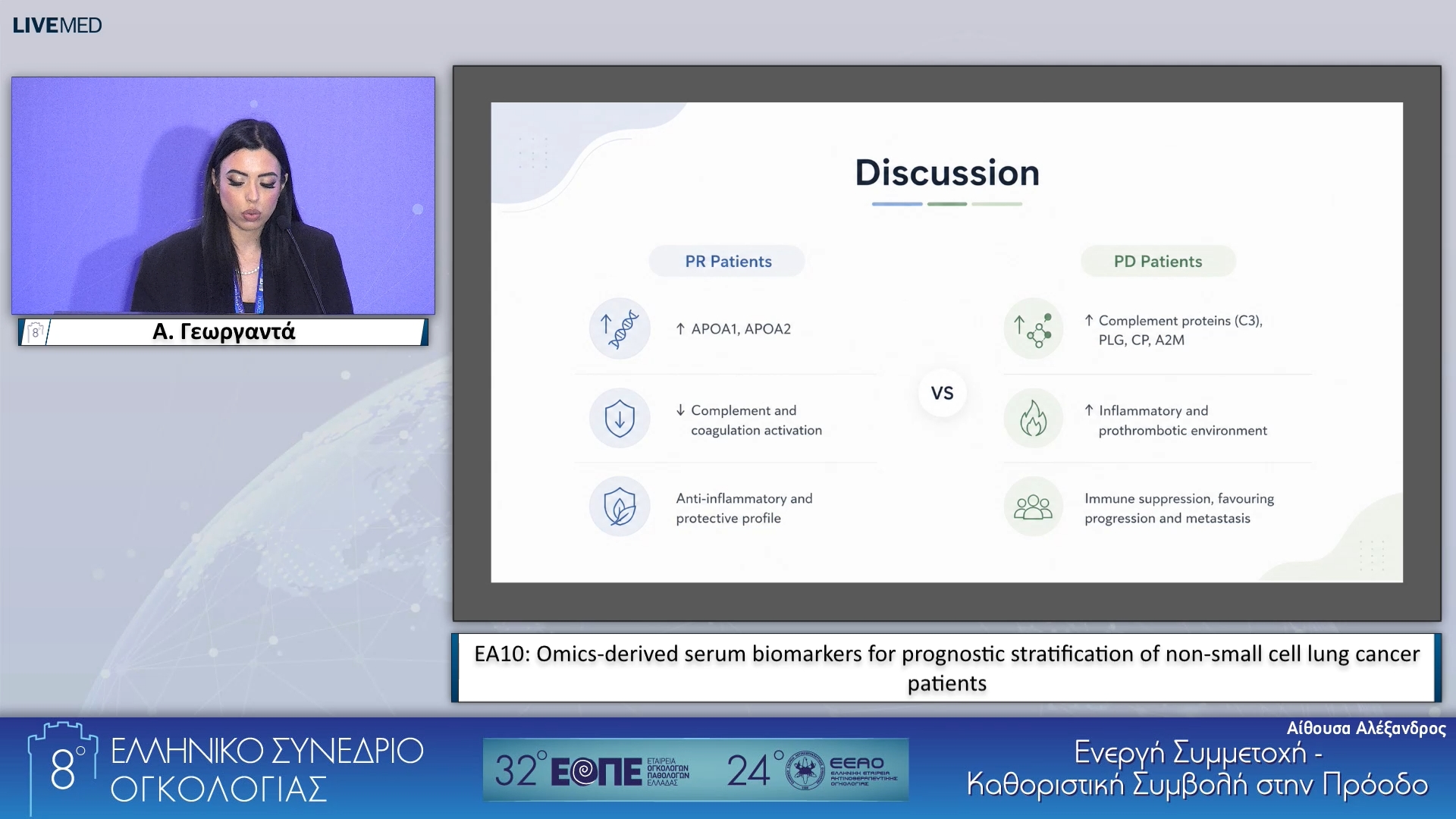Click the text "Anti-inflammatory and protective profile"

point(744,508)
